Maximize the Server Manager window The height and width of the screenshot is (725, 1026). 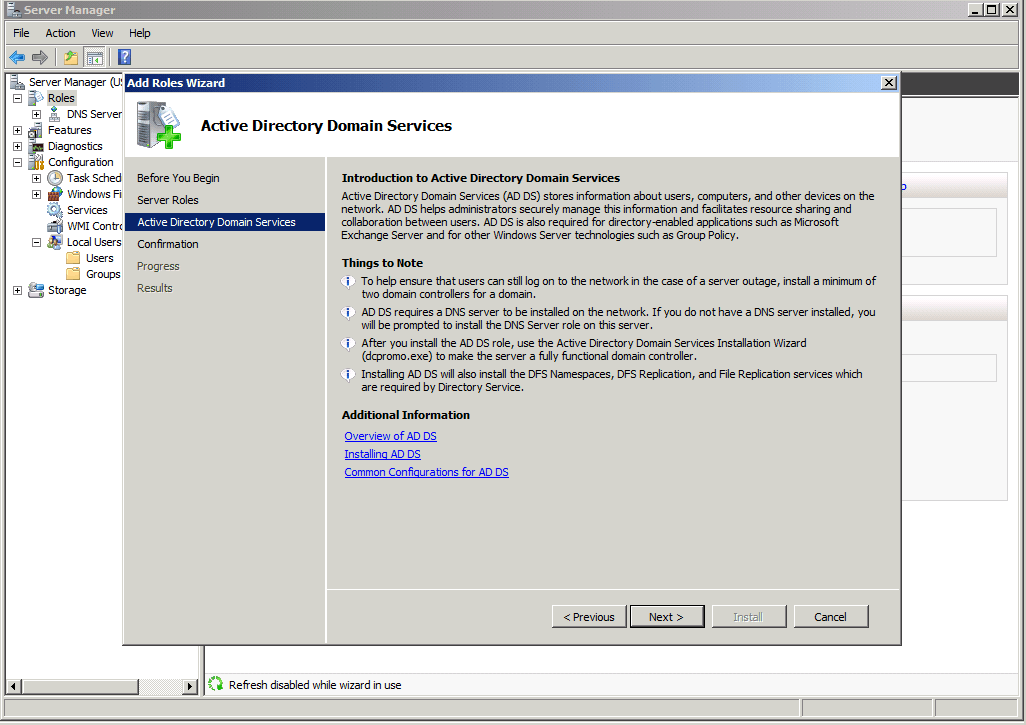point(992,9)
